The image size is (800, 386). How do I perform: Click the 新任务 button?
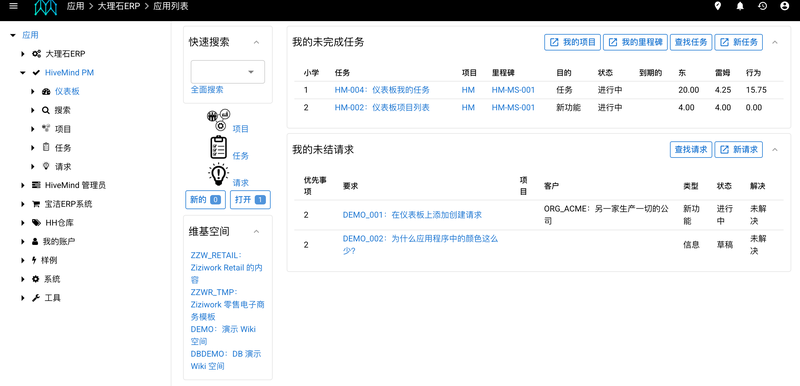point(738,42)
